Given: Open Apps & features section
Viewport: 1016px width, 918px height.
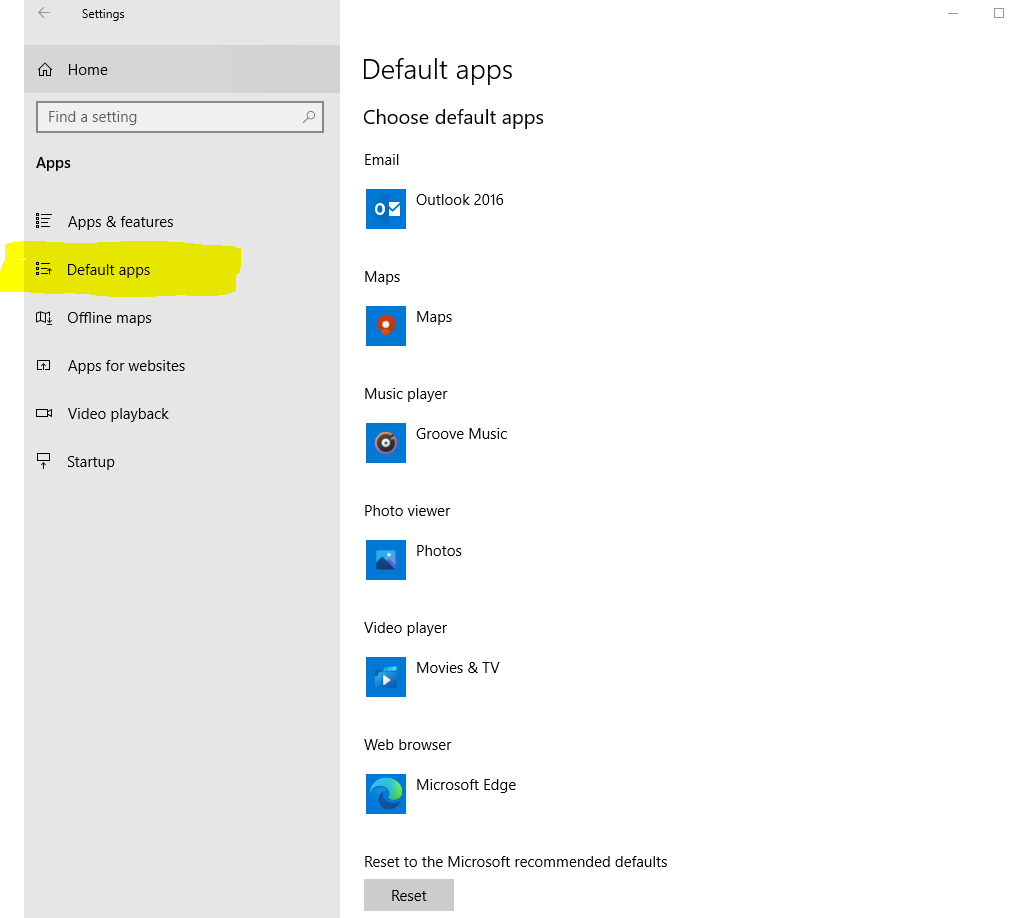Looking at the screenshot, I should [x=121, y=222].
